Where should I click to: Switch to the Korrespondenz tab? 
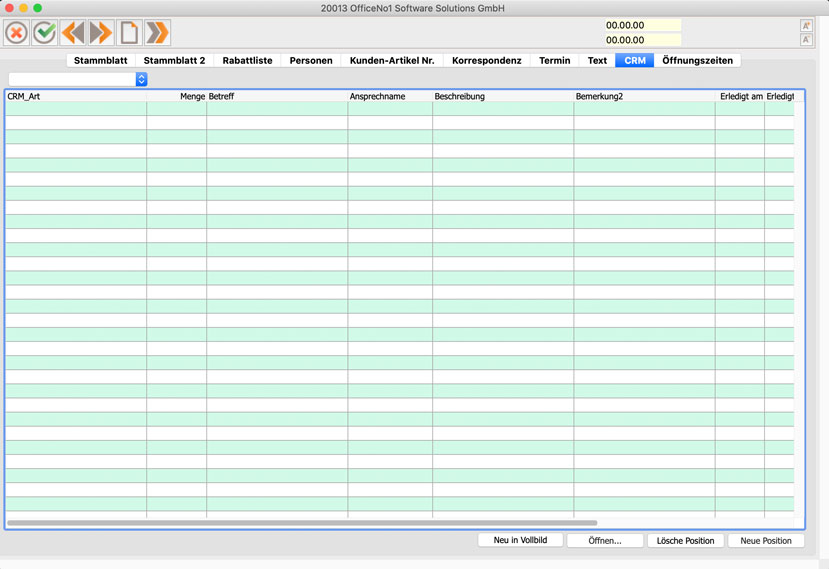click(x=486, y=60)
